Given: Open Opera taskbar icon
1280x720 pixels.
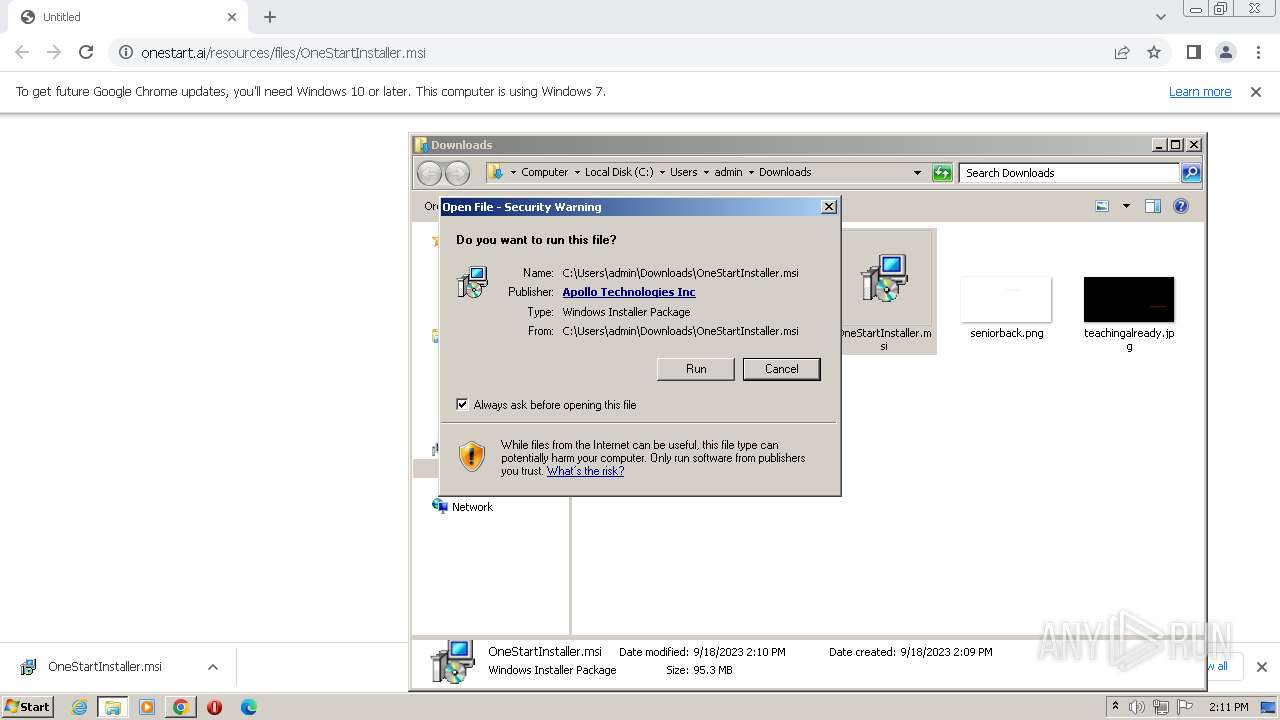Looking at the screenshot, I should click(214, 707).
